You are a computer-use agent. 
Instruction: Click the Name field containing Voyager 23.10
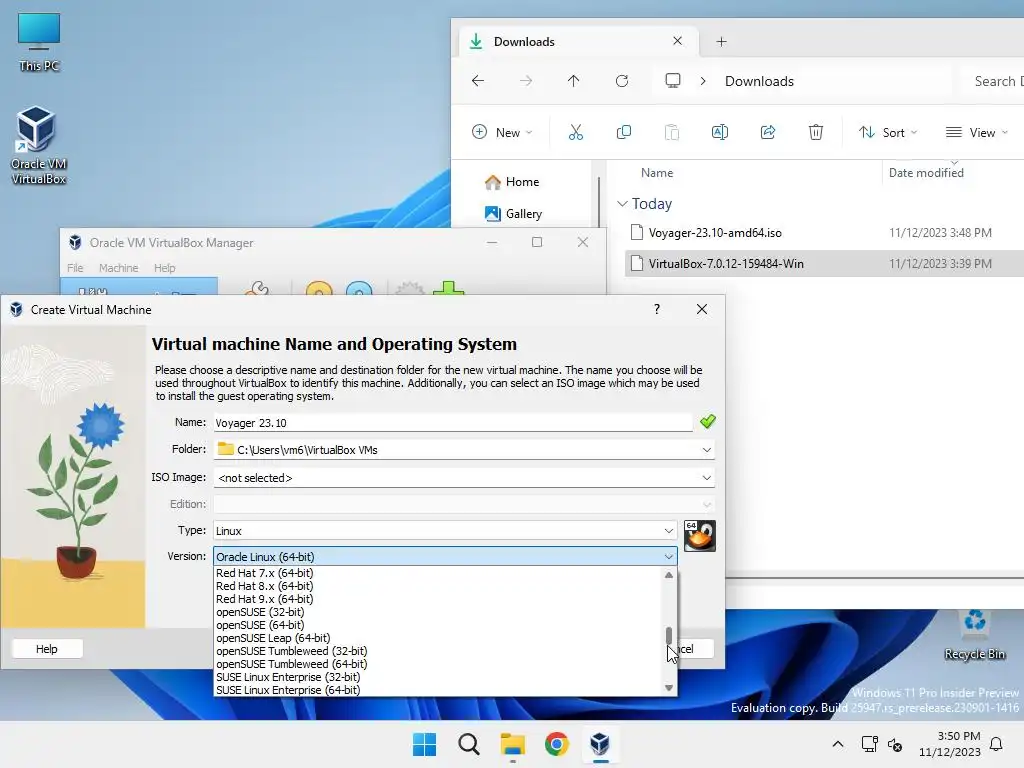(x=453, y=423)
